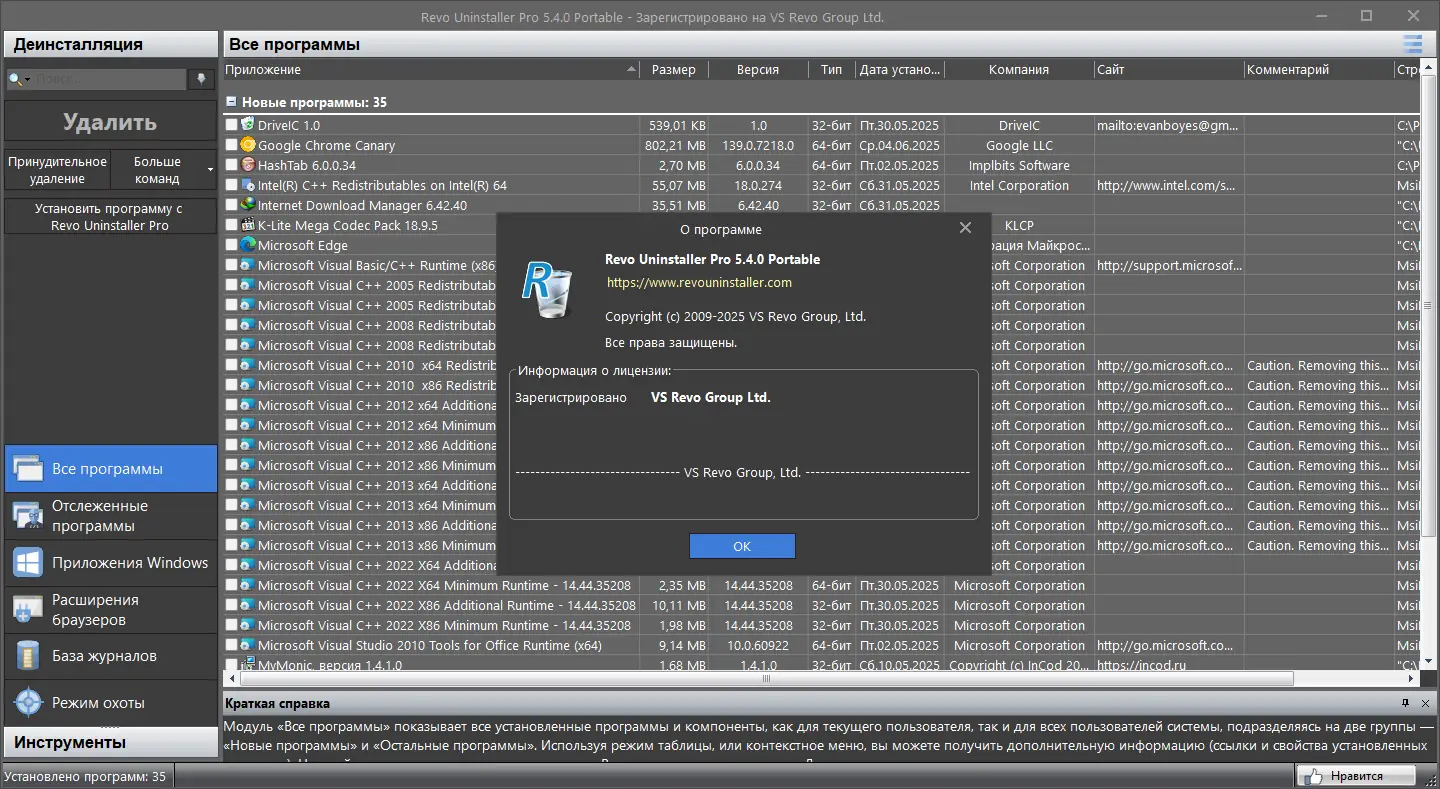The height and width of the screenshot is (789, 1440).
Task: Collapse the Новые программы group
Action: (x=231, y=102)
